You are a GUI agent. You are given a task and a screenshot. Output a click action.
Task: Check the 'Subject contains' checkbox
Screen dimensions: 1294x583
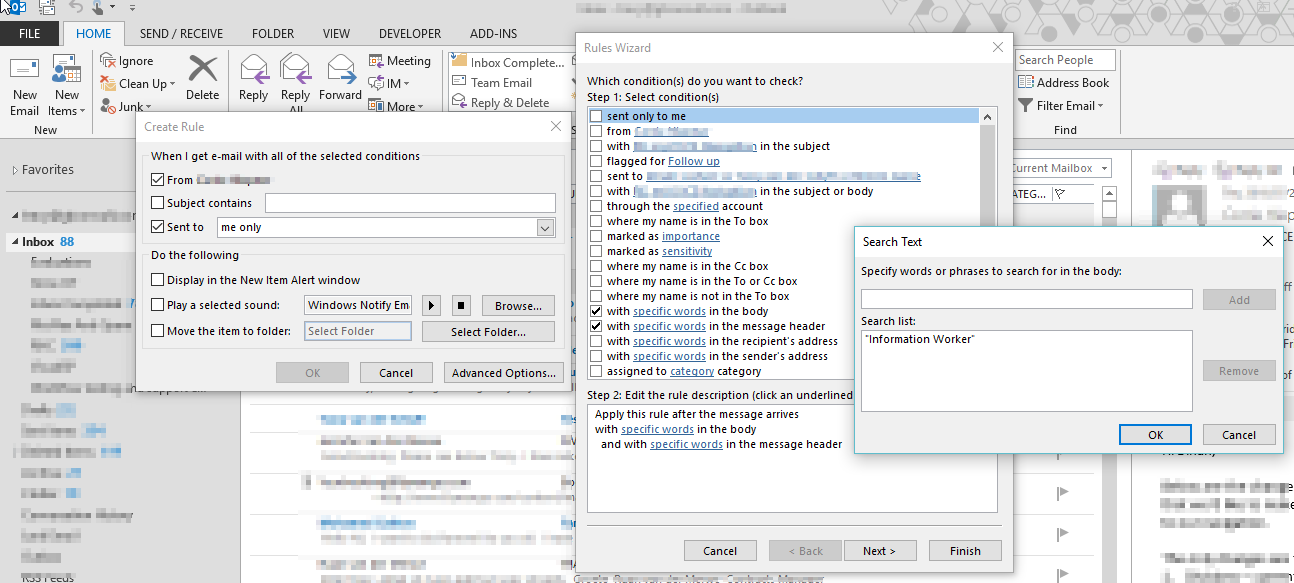click(x=157, y=203)
